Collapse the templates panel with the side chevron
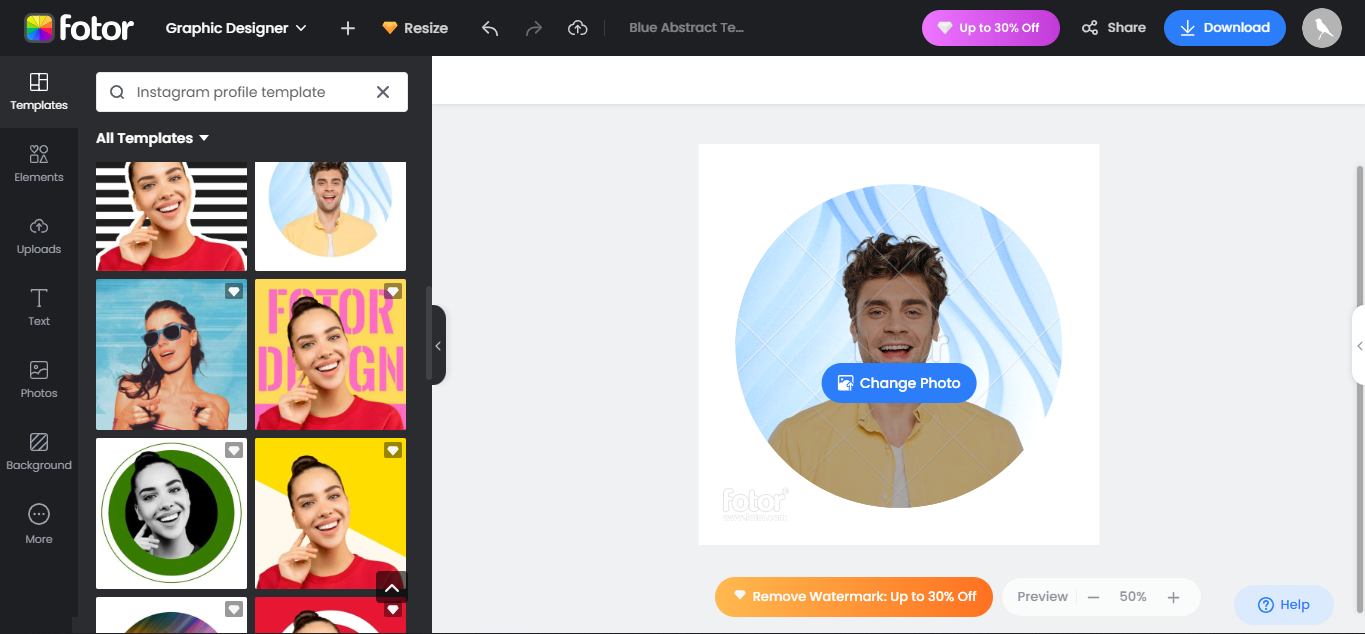Screen dimensions: 1365x634 (x=438, y=345)
